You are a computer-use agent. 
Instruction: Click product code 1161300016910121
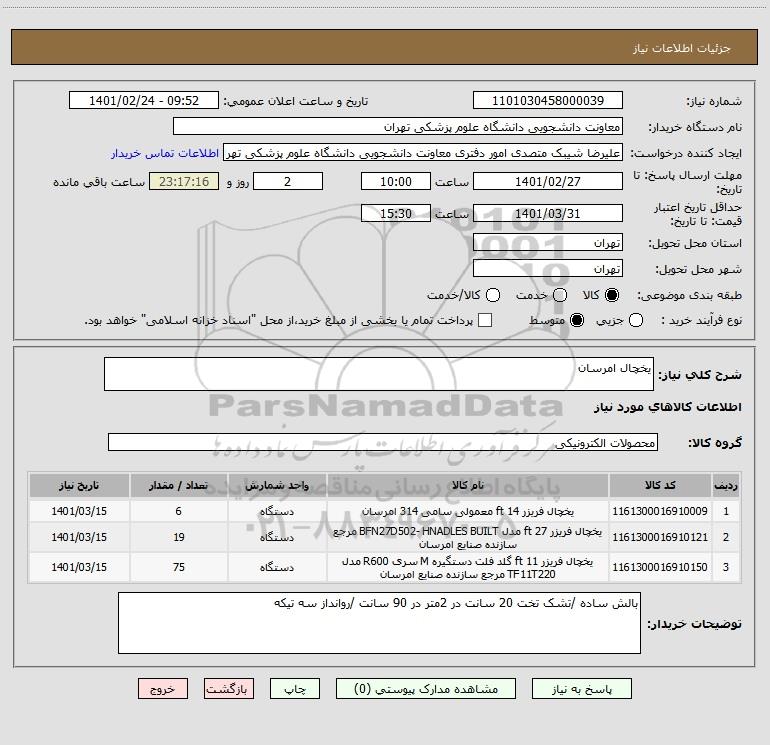(660, 537)
